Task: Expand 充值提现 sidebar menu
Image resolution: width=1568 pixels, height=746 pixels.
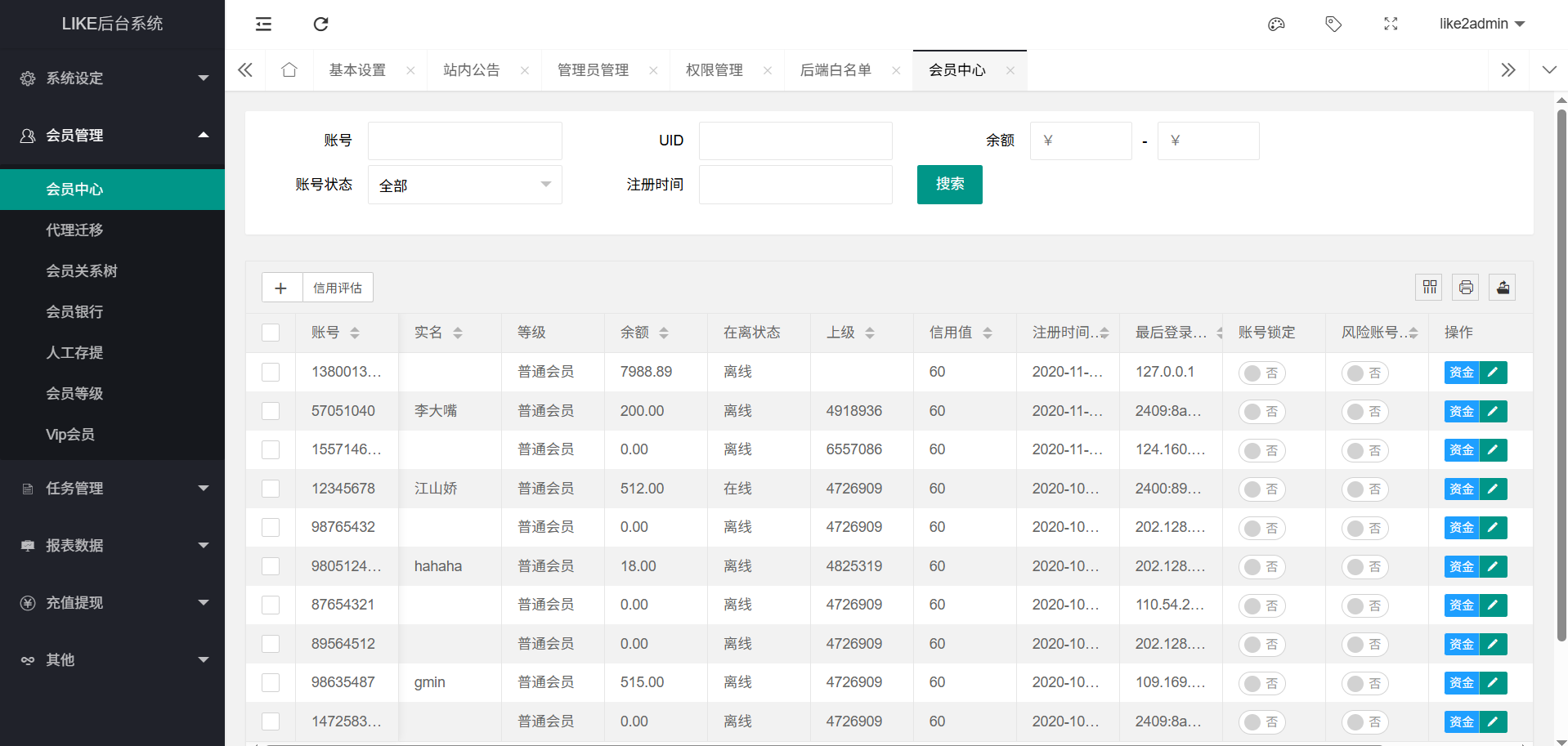Action: tap(112, 602)
